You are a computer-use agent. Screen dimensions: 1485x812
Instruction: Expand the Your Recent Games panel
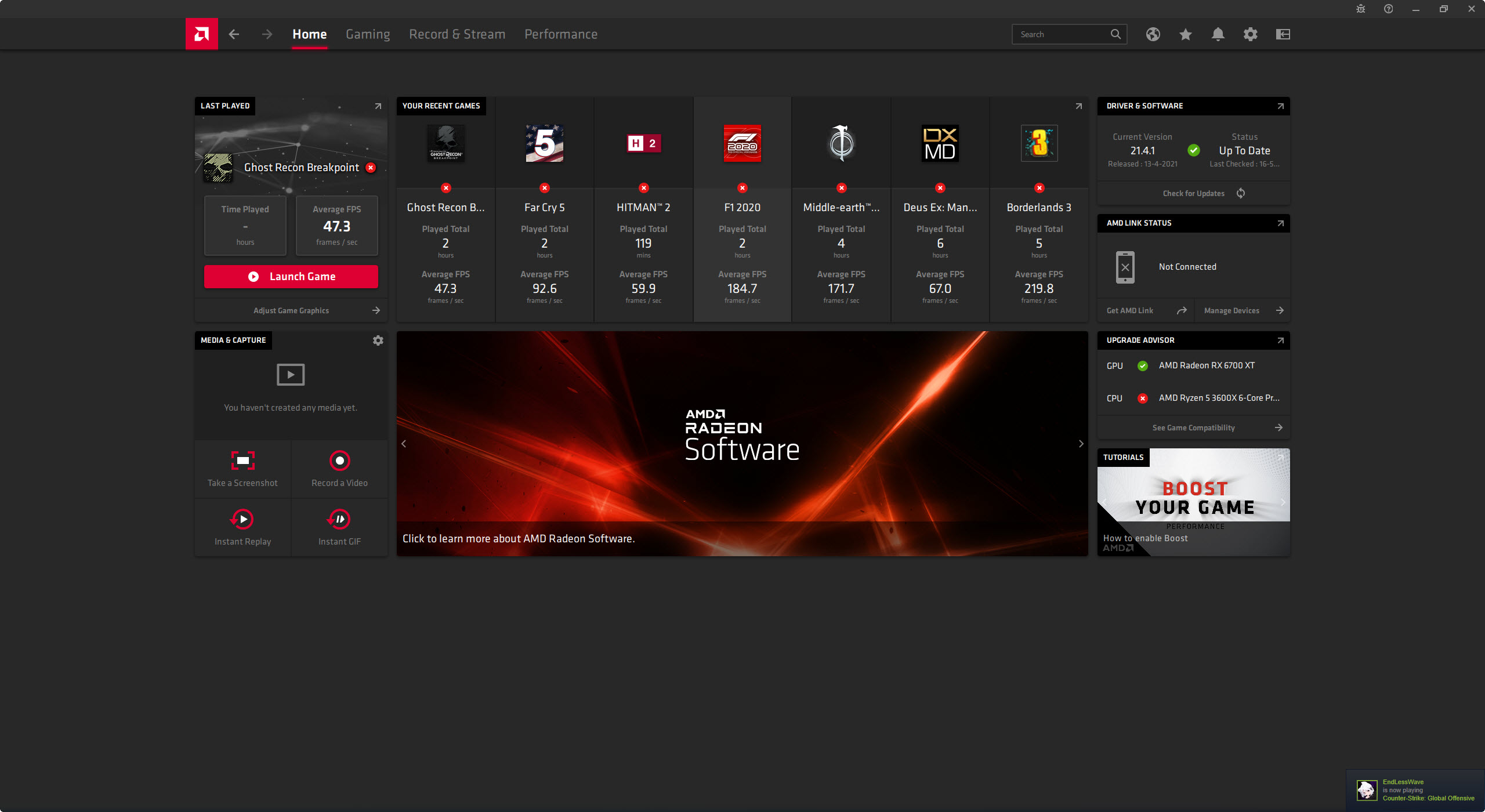(1079, 106)
